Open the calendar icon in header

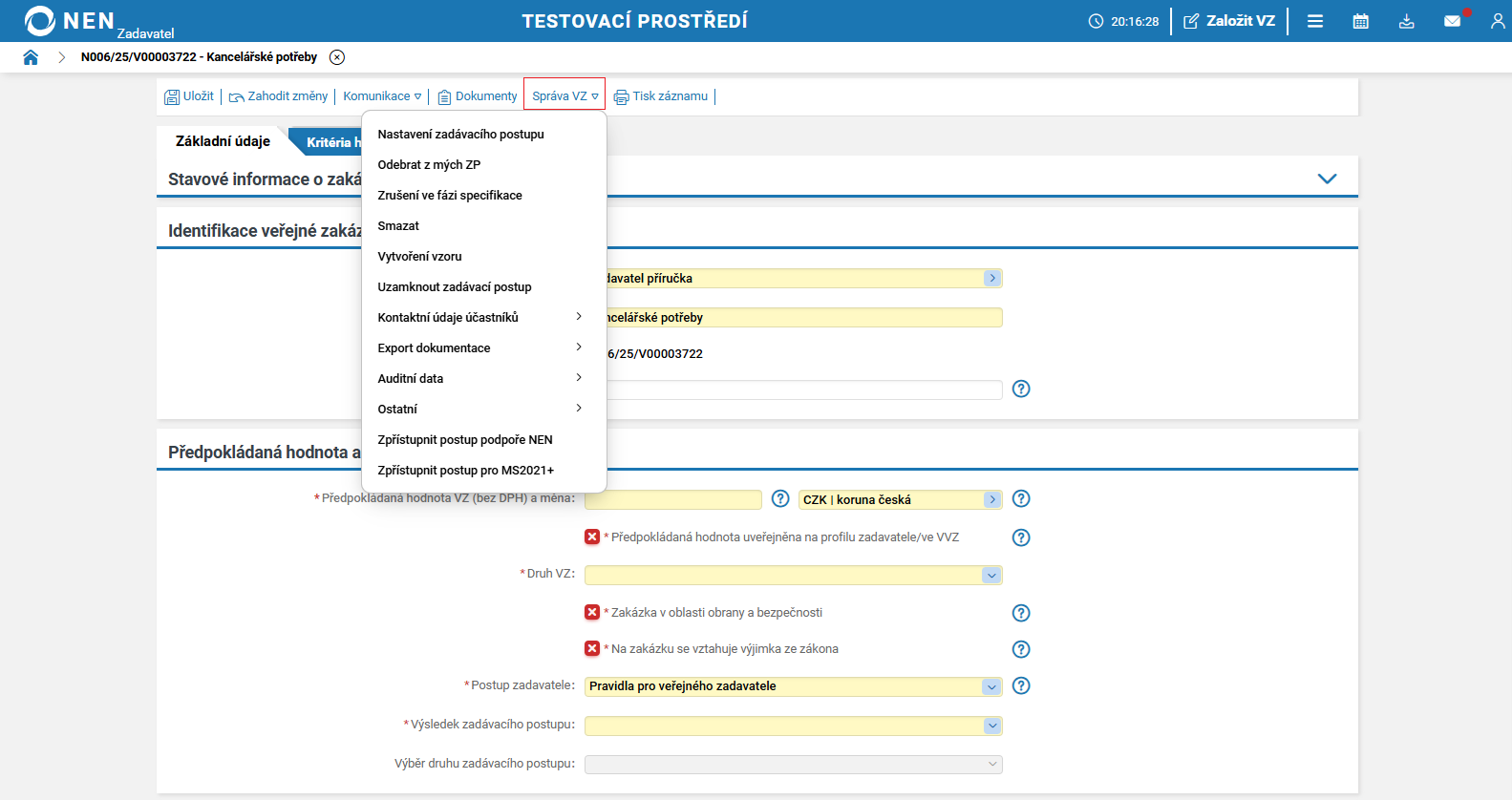(1360, 21)
